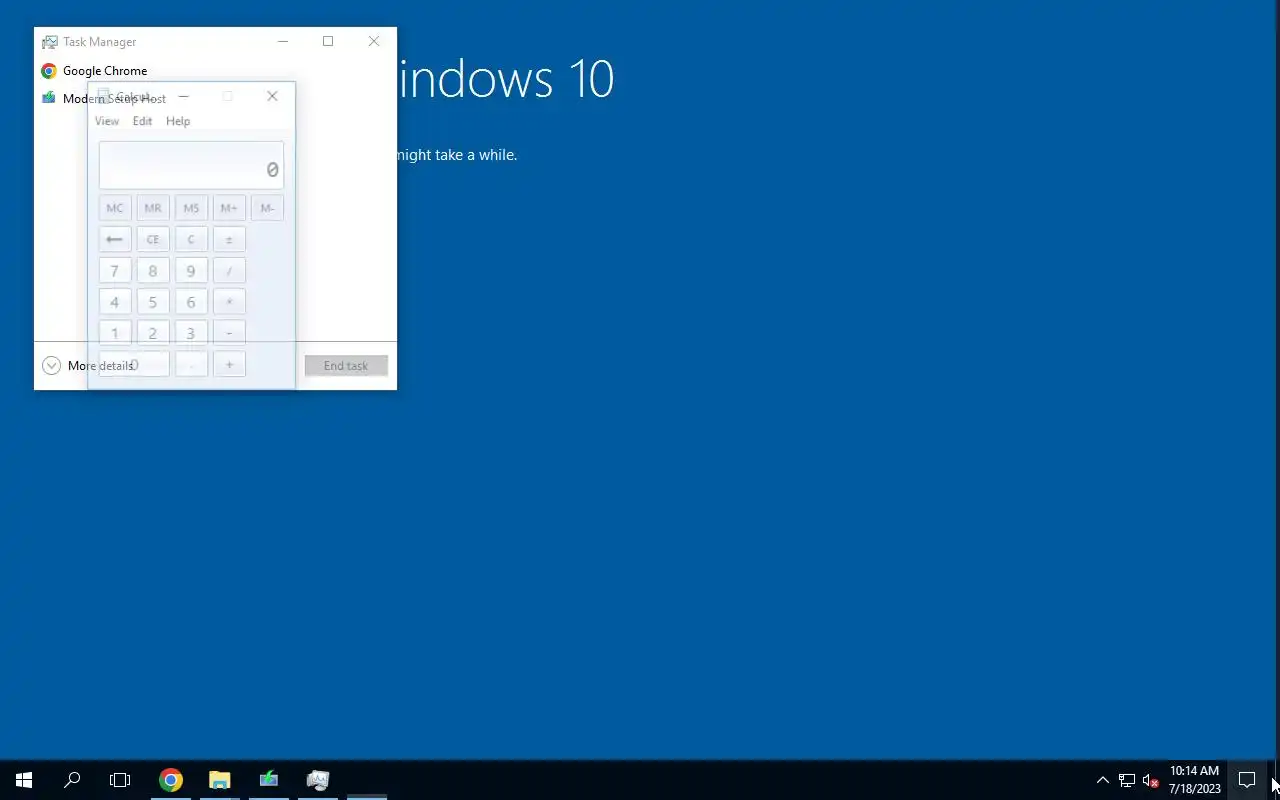
Task: Maximize the Task Manager window
Action: [328, 41]
